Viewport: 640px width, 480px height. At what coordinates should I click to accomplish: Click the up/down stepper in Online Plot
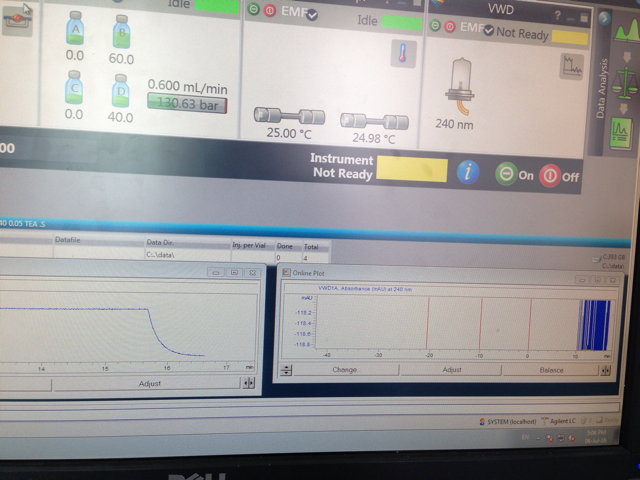point(286,370)
